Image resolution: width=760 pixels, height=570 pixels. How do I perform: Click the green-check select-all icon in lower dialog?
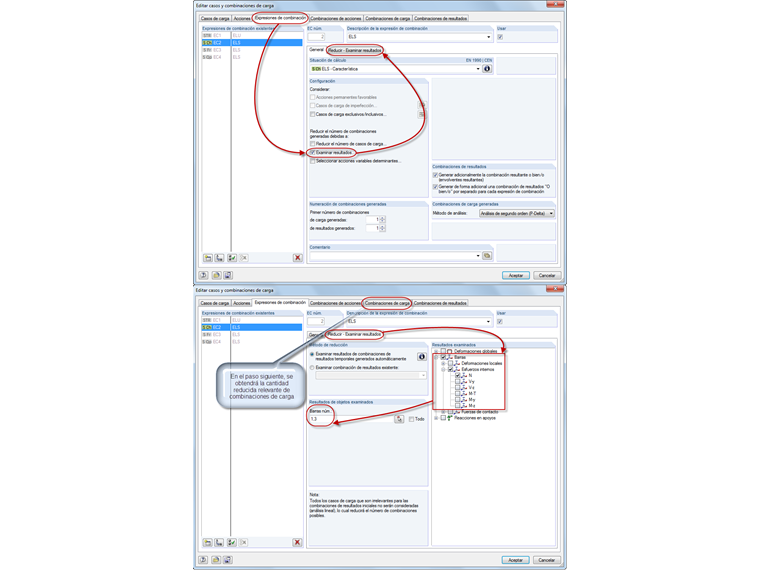point(232,542)
